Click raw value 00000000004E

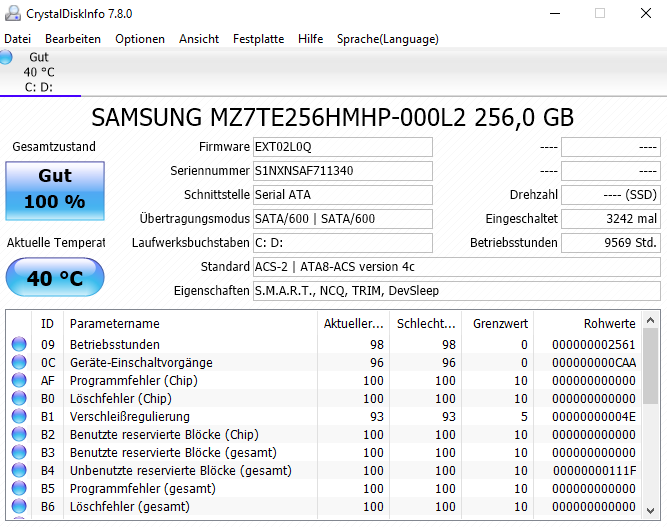point(594,416)
